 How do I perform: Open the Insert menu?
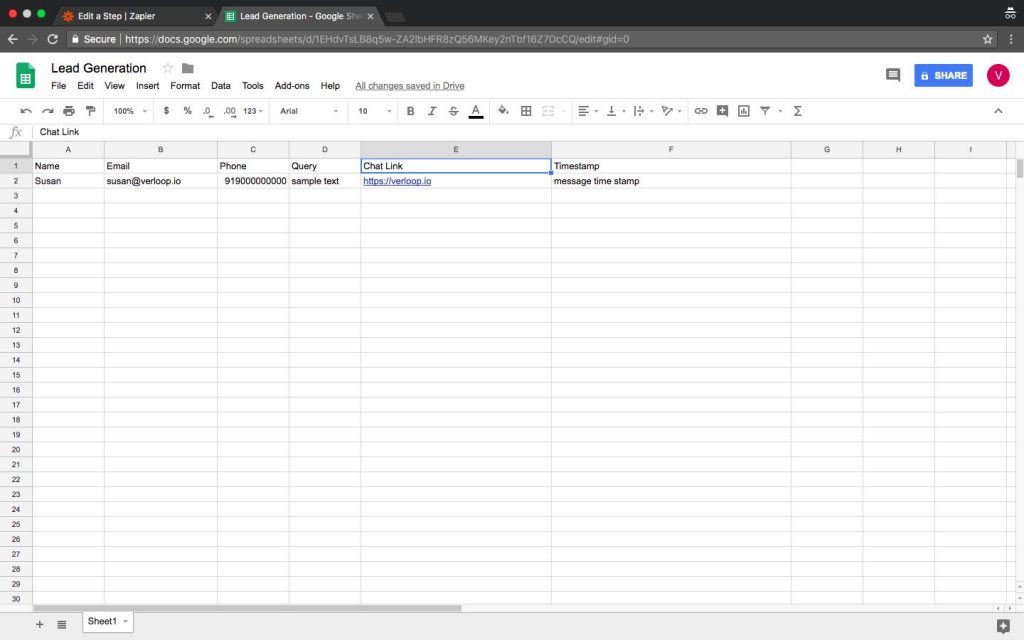[148, 86]
